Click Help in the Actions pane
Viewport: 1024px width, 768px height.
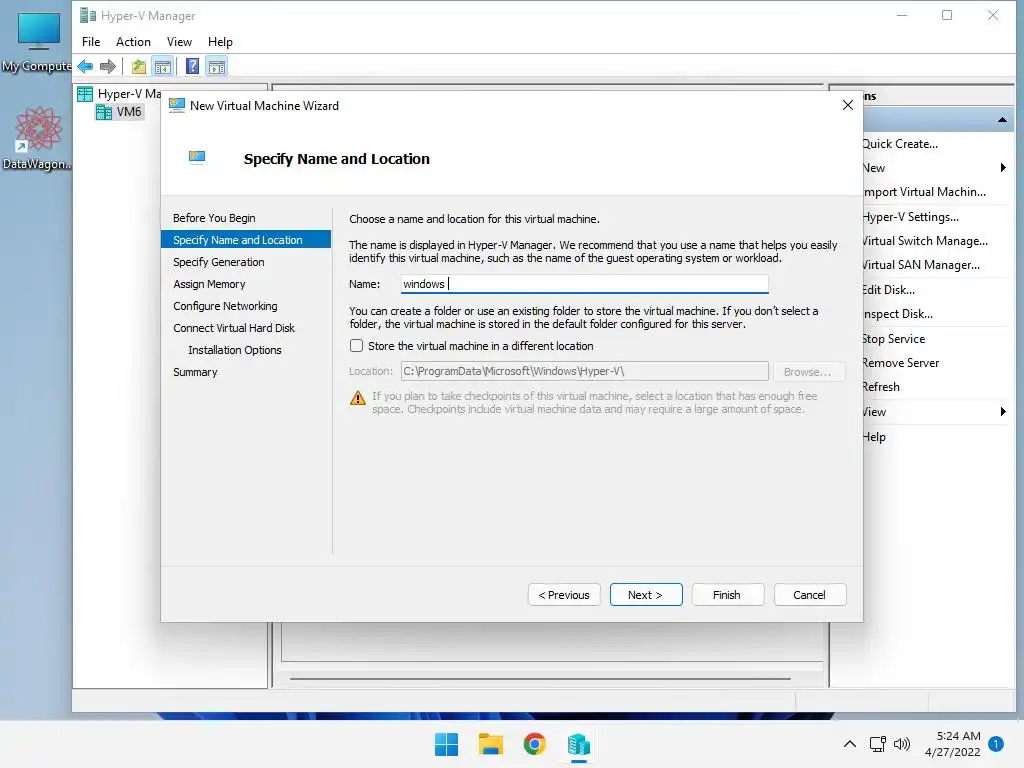coord(874,437)
